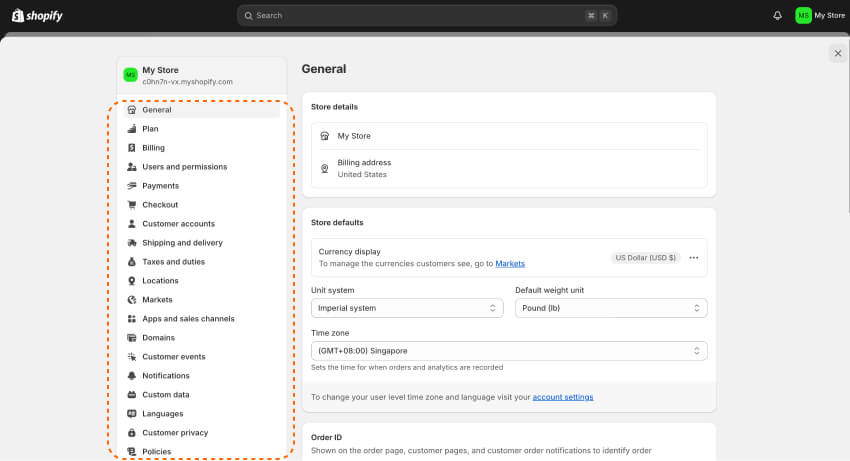
Task: Open the Unit system dropdown
Action: tap(407, 308)
